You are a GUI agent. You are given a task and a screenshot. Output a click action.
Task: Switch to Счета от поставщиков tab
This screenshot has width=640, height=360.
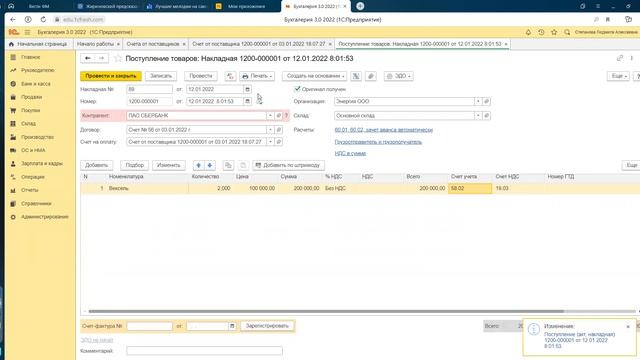tap(153, 44)
